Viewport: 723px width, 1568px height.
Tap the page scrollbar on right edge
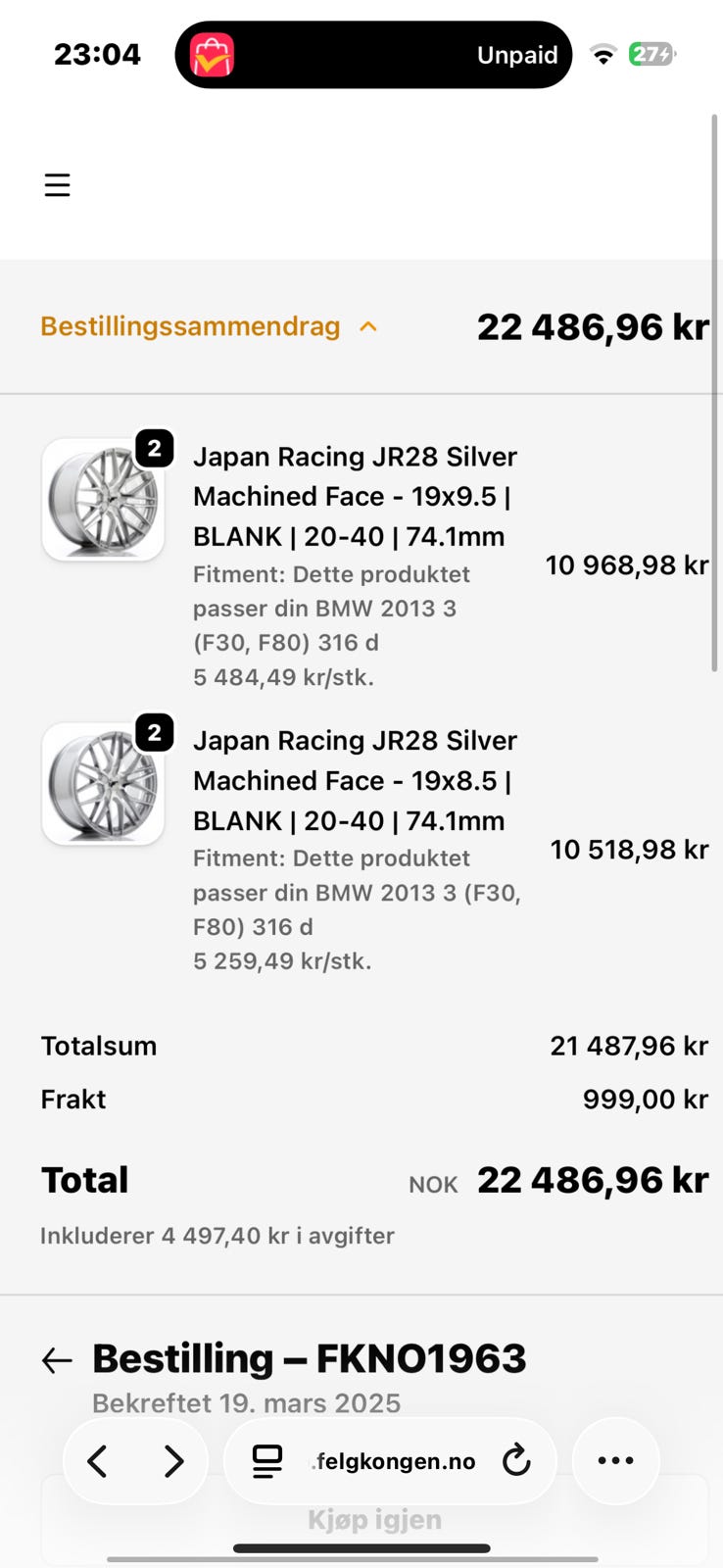pos(715,392)
